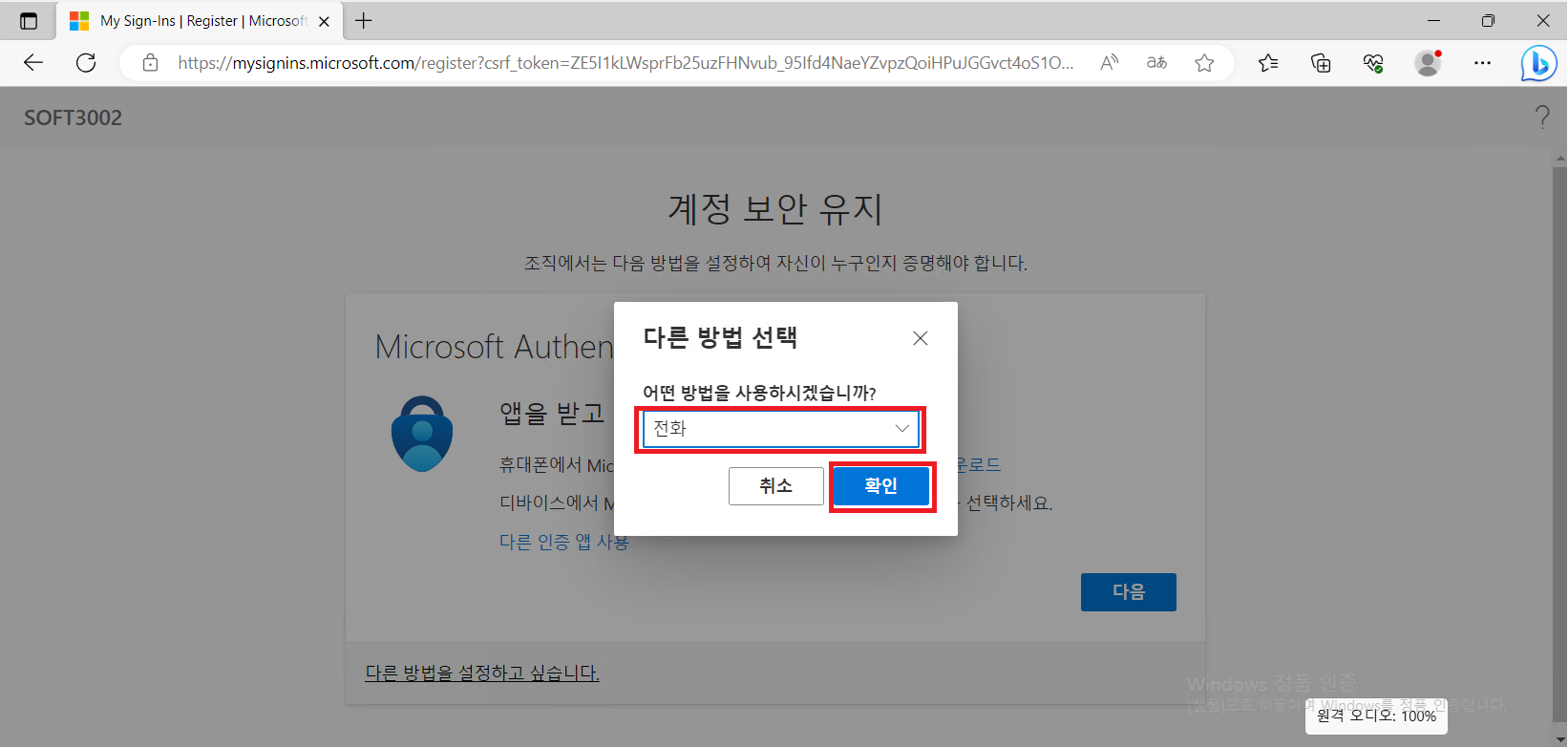
Task: Expand the 전화 method dropdown
Action: [780, 429]
